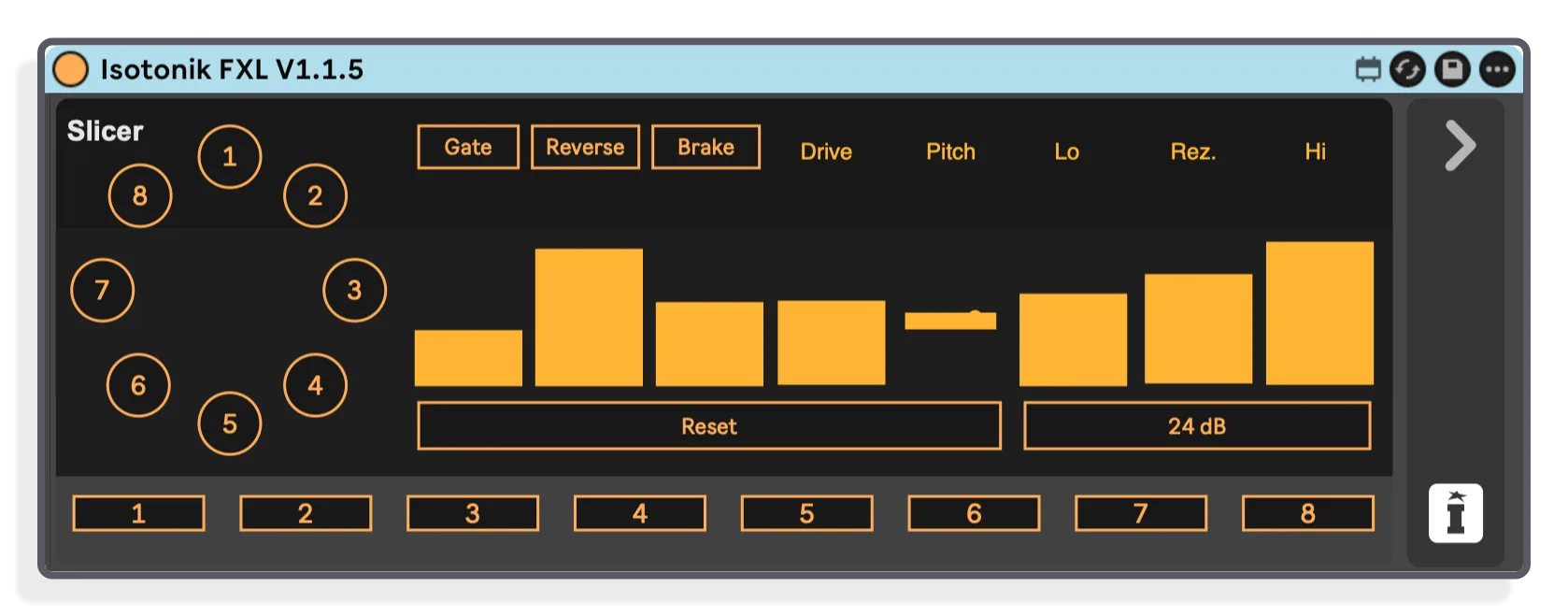
Task: Select preset slot 7 in bottom row
Action: tap(1141, 513)
